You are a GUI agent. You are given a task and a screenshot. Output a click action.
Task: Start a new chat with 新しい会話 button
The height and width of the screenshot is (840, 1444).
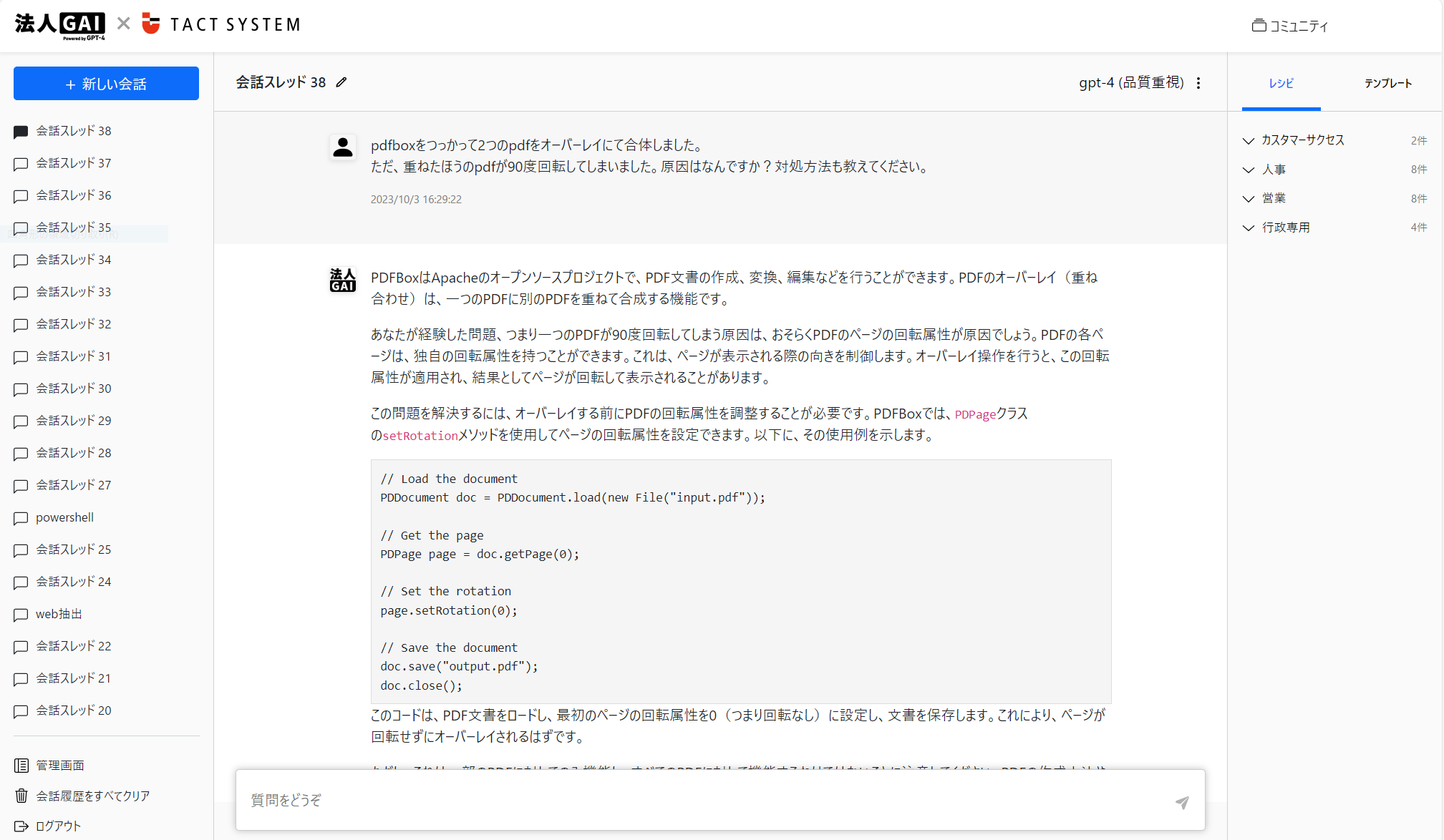click(x=106, y=84)
